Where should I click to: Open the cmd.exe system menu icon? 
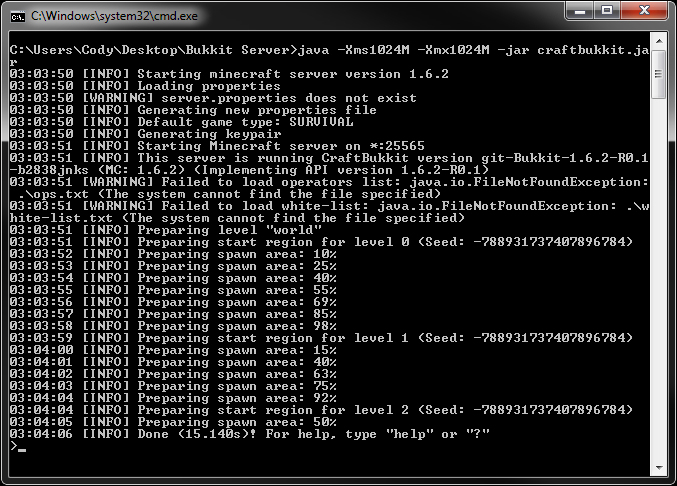pos(18,16)
